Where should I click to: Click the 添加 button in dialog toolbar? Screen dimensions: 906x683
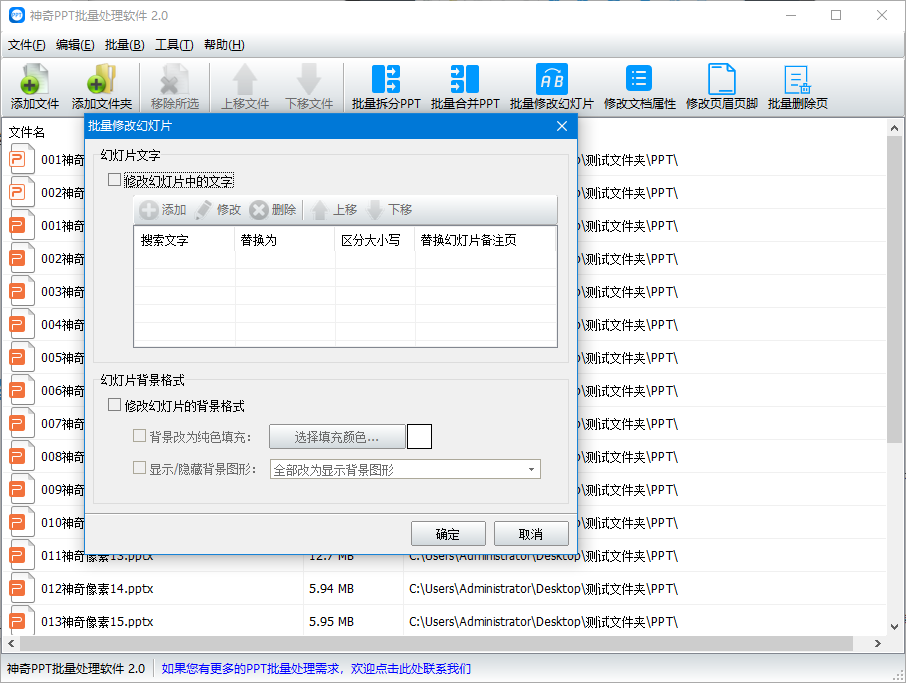click(162, 210)
